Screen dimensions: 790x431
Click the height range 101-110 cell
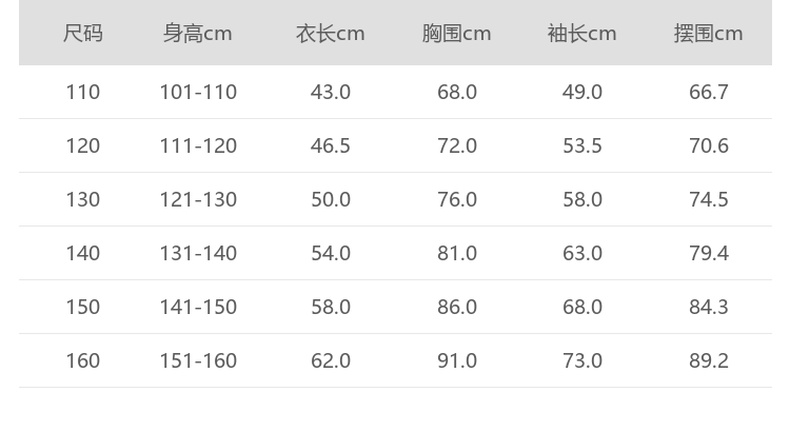coord(198,92)
